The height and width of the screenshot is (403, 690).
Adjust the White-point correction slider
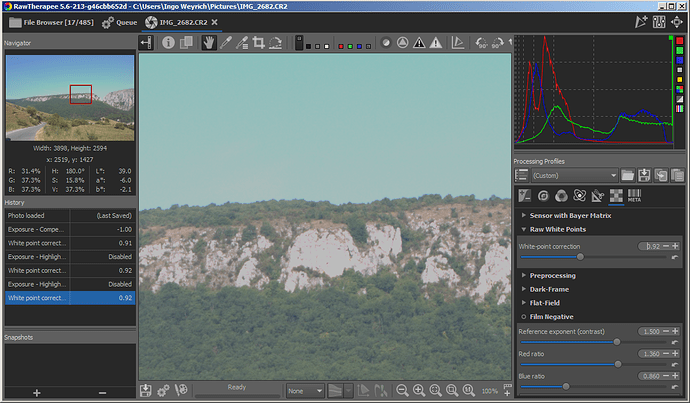581,257
